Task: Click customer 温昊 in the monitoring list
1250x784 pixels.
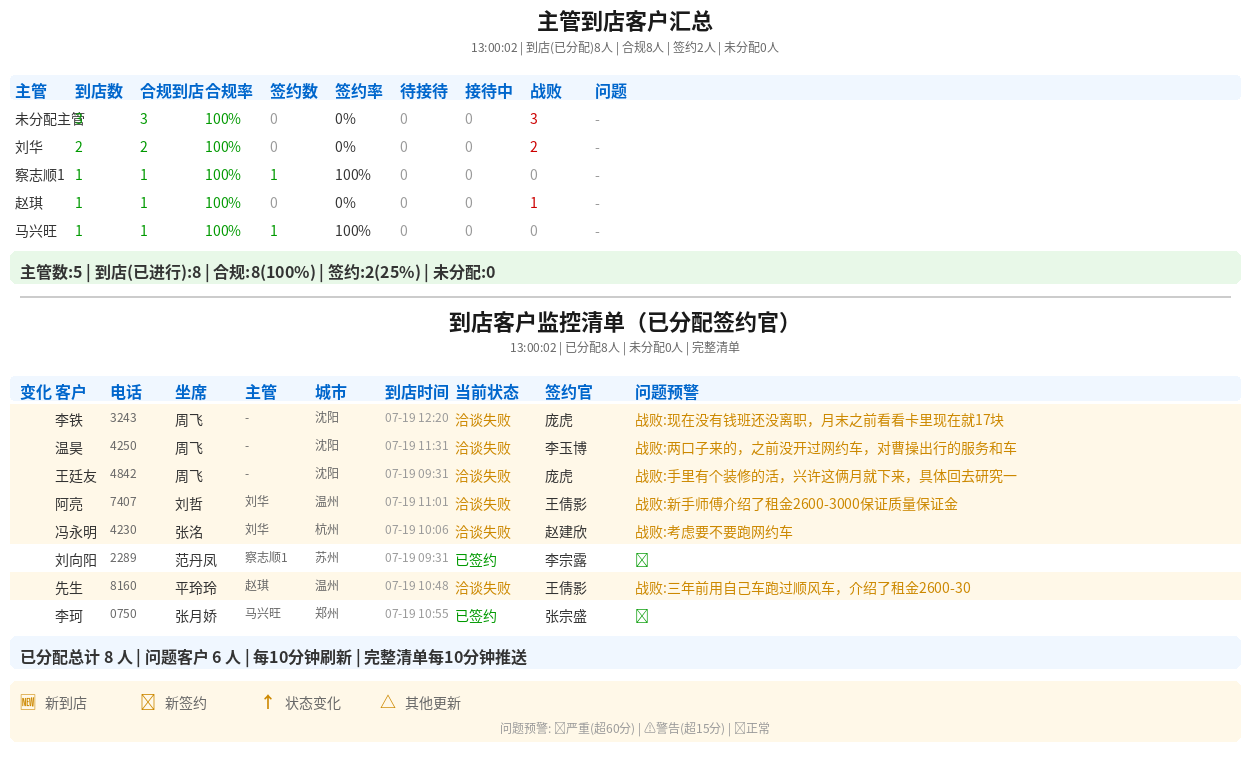Action: coord(69,448)
